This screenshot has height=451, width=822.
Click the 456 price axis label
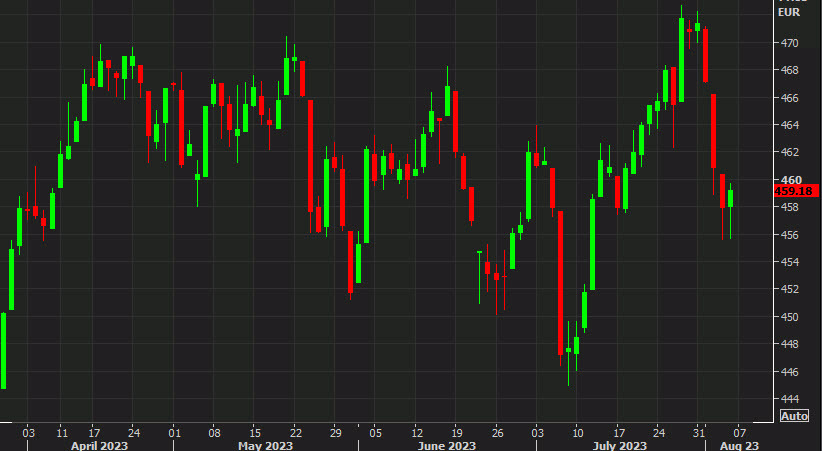click(788, 235)
